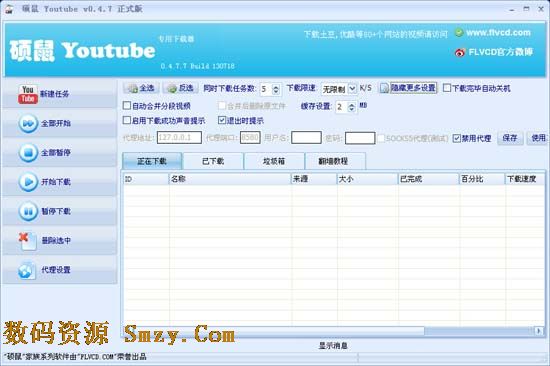Open download speed limit dropdown (无限制)
The height and width of the screenshot is (366, 550).
(352, 89)
